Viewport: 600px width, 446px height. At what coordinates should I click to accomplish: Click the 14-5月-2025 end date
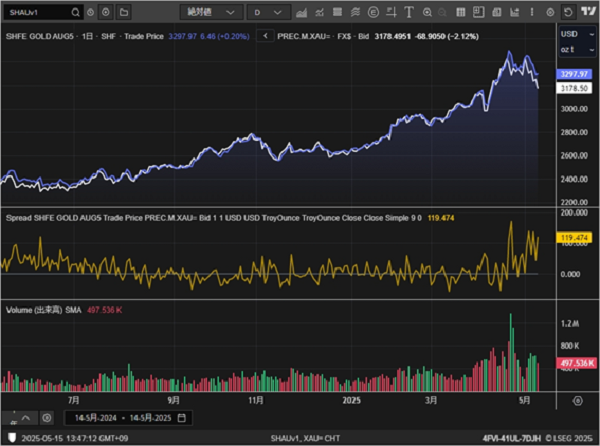click(x=150, y=418)
